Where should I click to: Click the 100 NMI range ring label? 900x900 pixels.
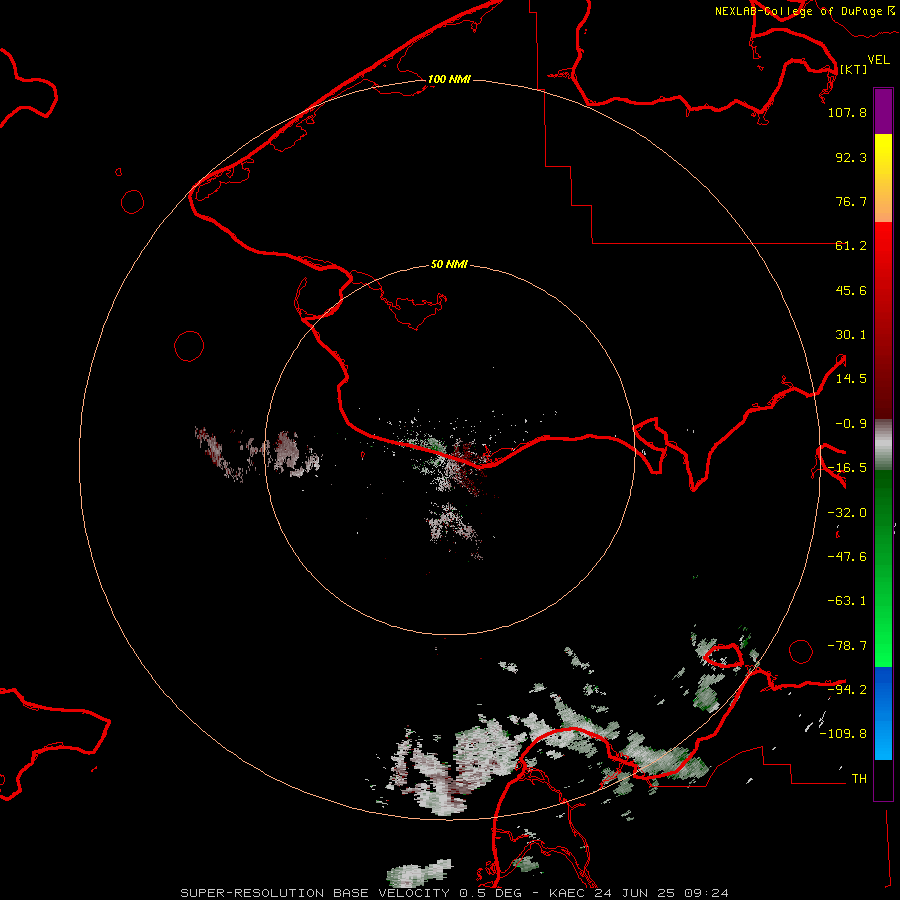[449, 79]
